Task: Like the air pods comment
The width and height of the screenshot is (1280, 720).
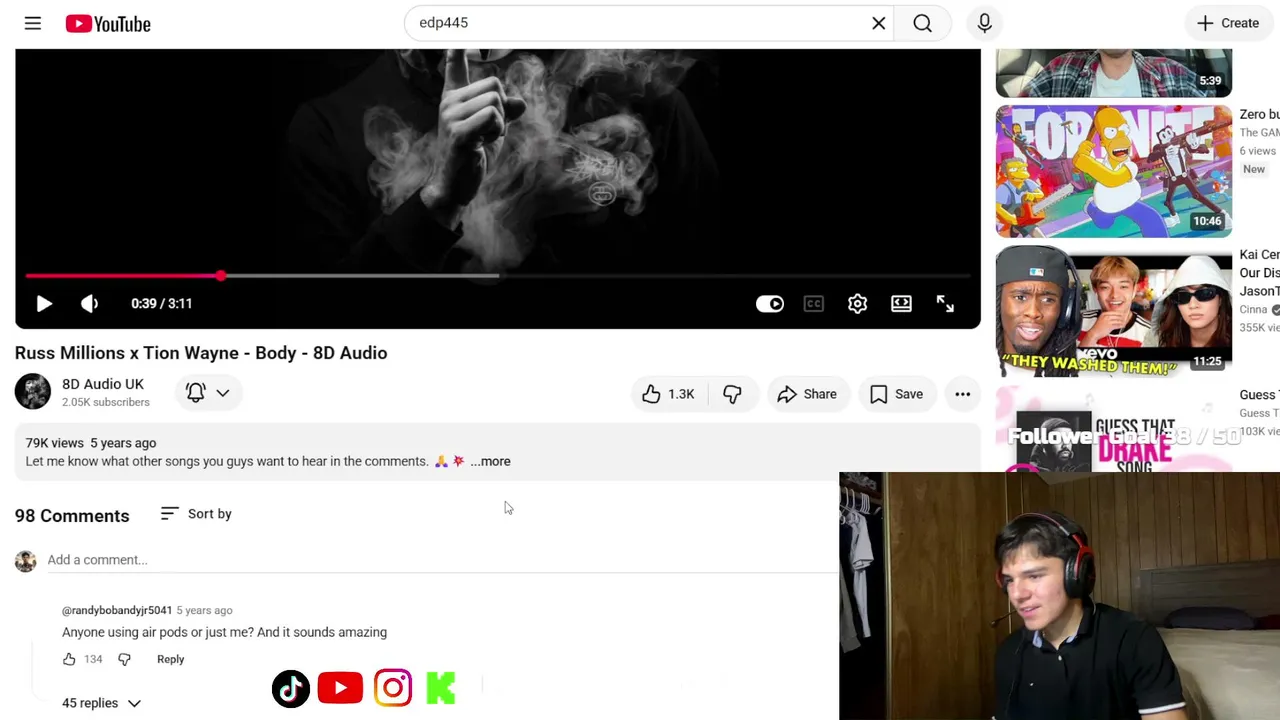Action: (69, 659)
